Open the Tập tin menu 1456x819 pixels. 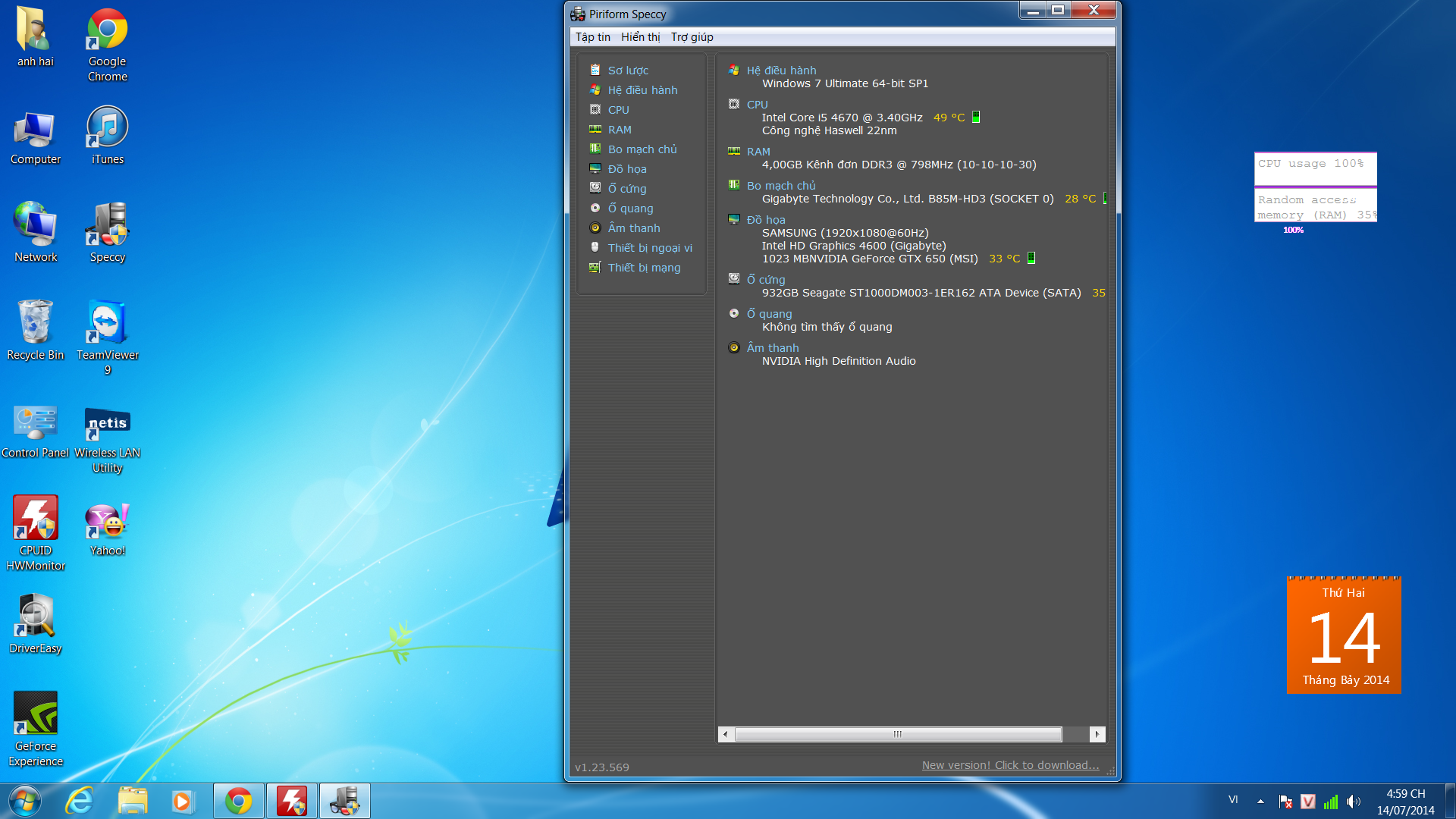coord(592,37)
